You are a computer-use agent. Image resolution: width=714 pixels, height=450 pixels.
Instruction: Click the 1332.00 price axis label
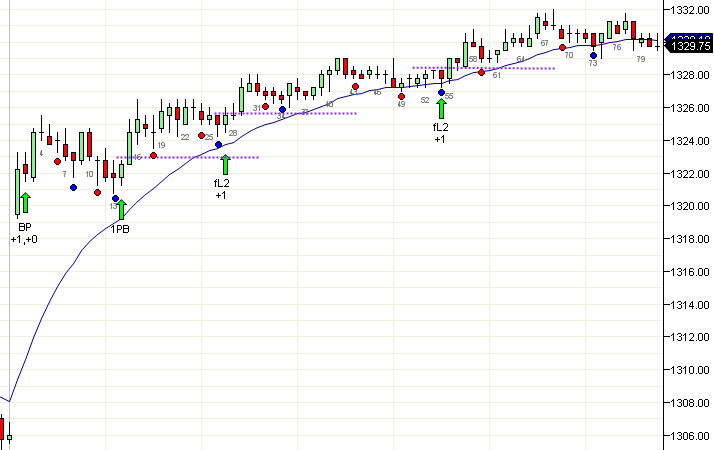pyautogui.click(x=689, y=10)
